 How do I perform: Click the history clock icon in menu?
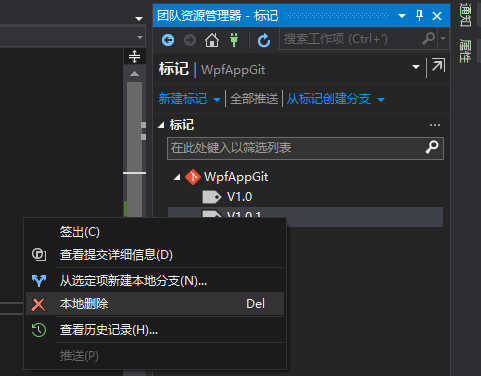tap(39, 330)
